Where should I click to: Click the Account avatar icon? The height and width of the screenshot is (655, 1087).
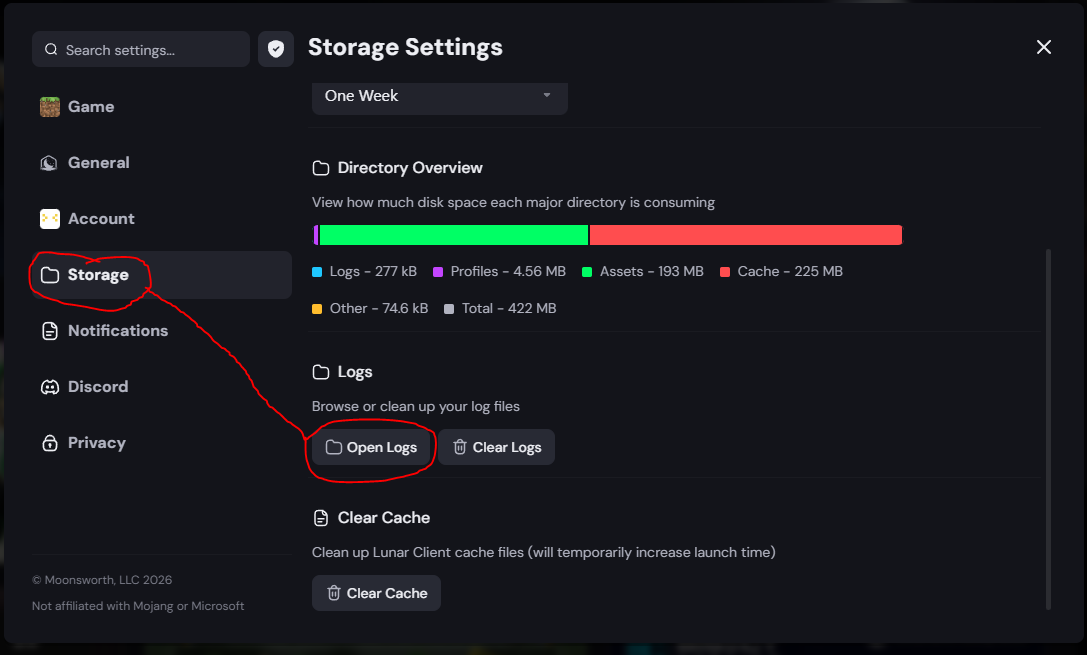click(x=50, y=219)
